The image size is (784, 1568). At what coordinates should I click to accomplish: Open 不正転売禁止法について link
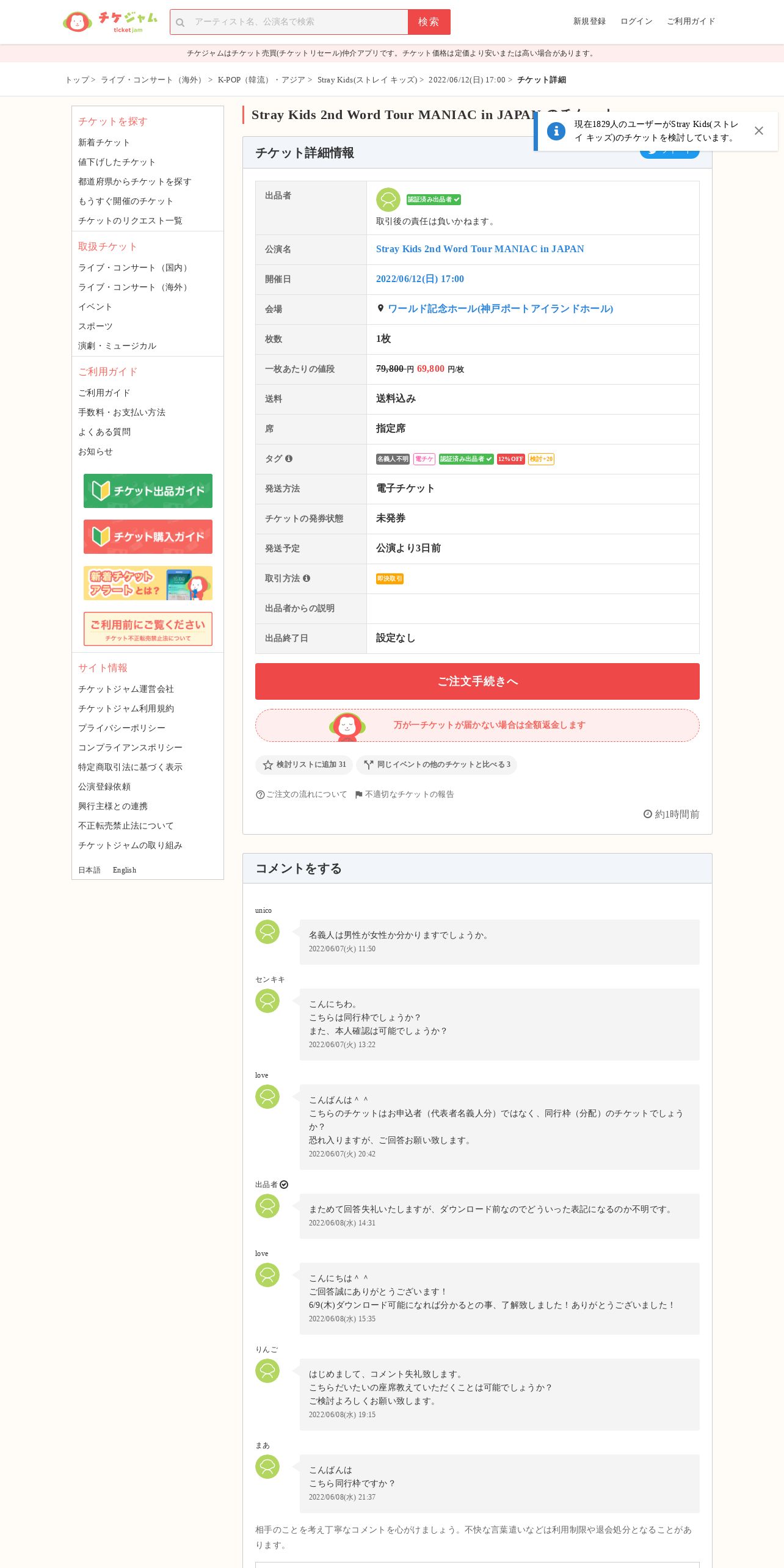(126, 826)
